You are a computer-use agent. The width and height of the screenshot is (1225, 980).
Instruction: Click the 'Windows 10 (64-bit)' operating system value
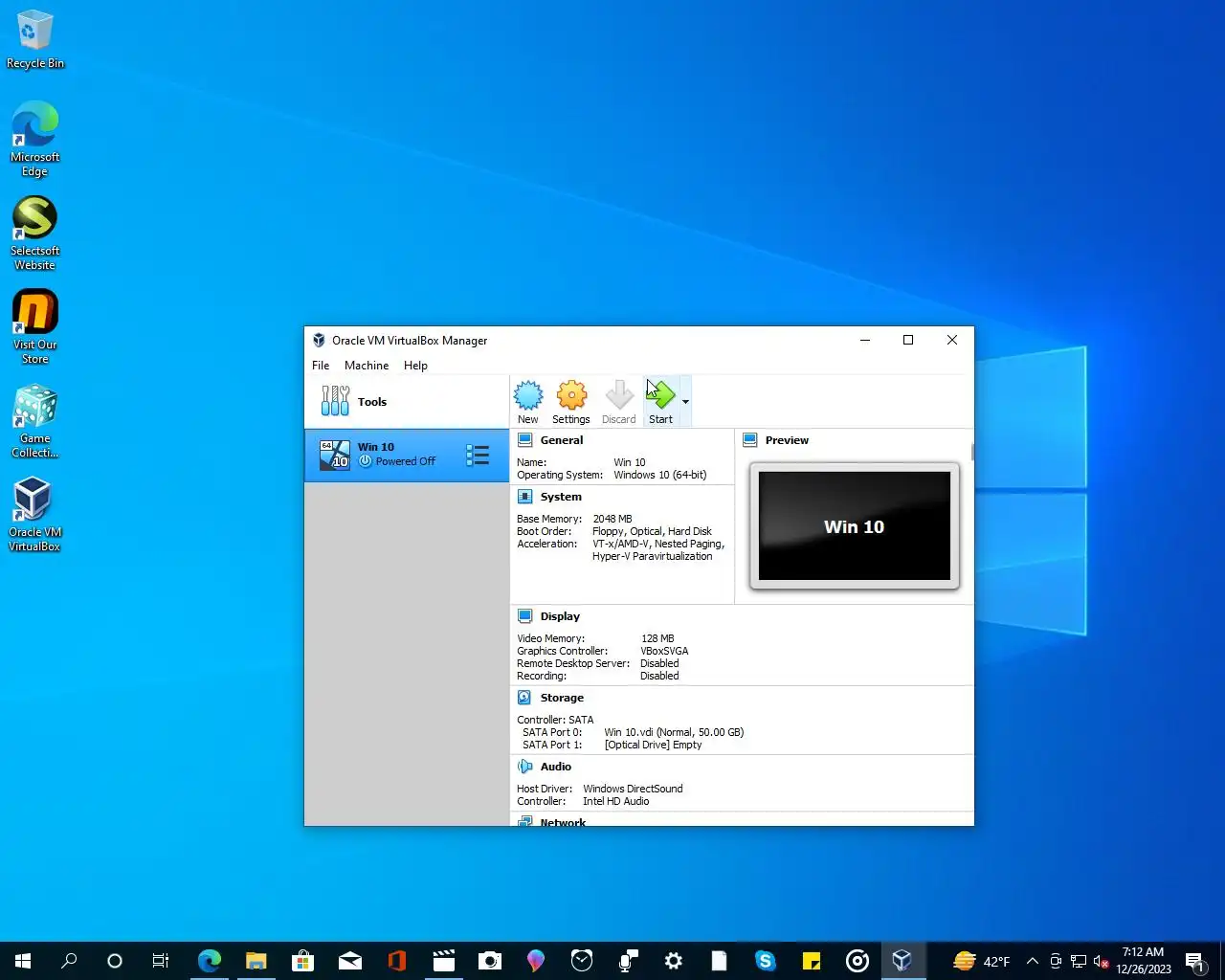pos(660,475)
